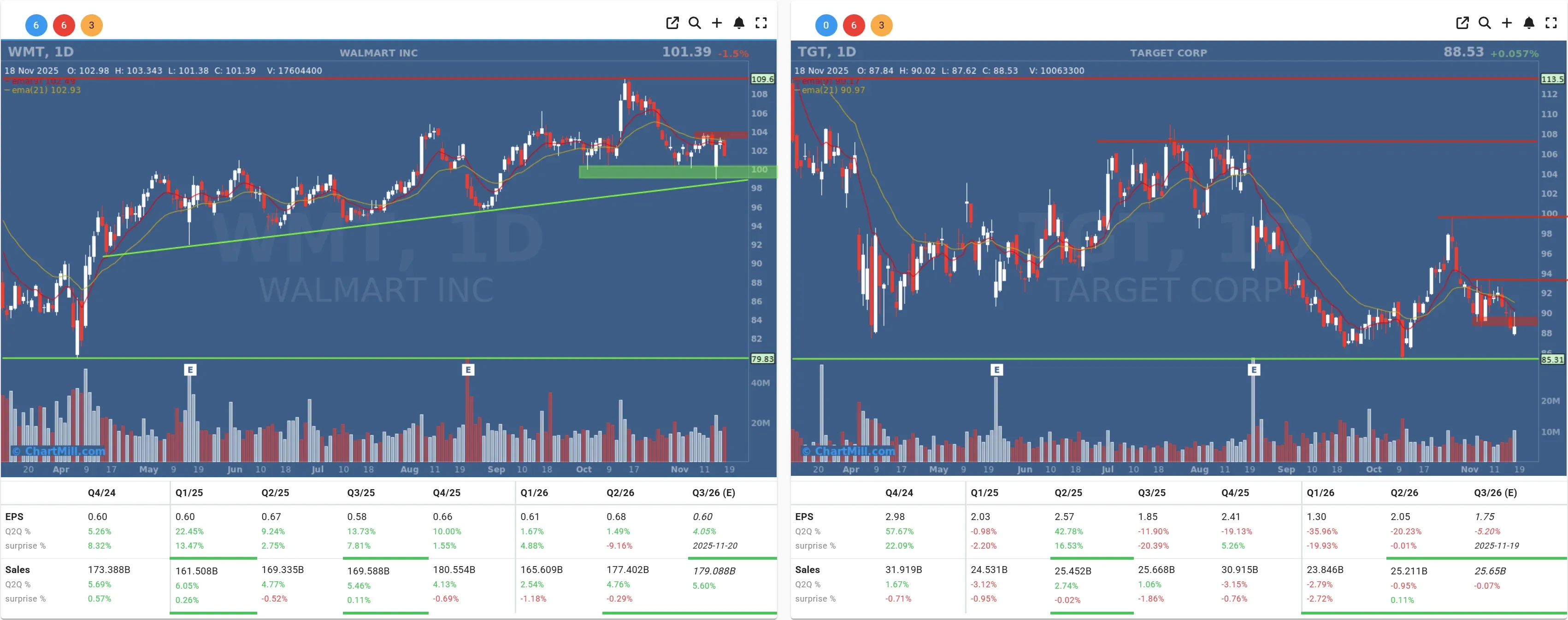Screen dimensions: 1568x620
Task: Open TGT chart via external link icon
Action: 1462,23
